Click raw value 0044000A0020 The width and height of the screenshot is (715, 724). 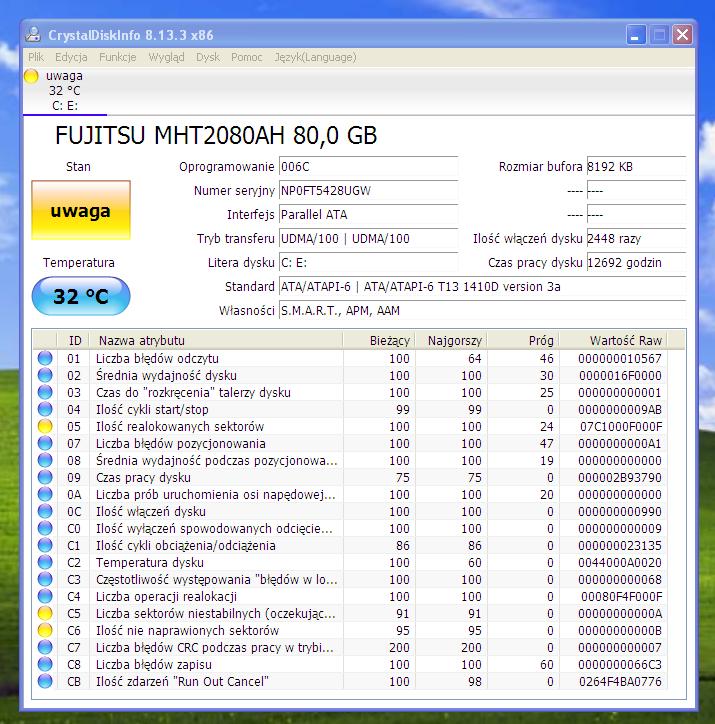click(620, 563)
